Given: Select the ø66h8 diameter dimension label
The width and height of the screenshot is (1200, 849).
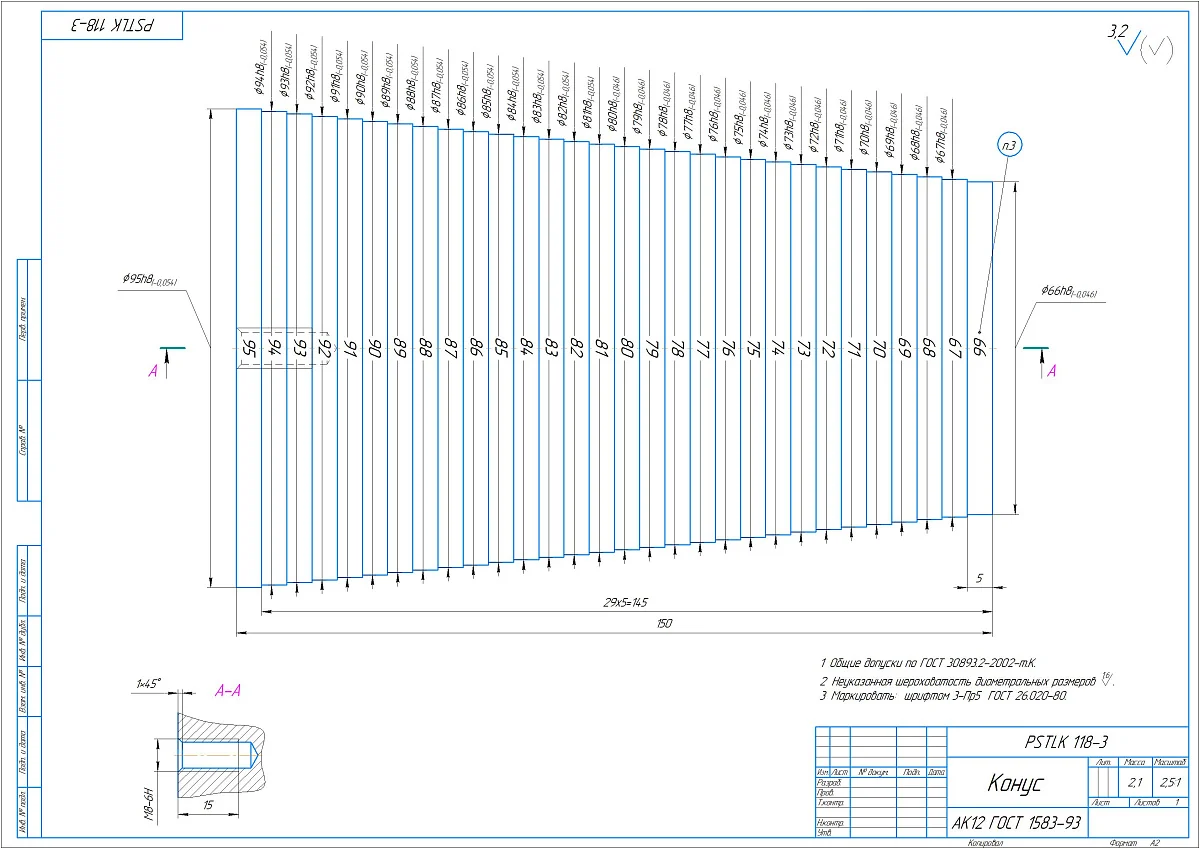Looking at the screenshot, I should click(1069, 292).
